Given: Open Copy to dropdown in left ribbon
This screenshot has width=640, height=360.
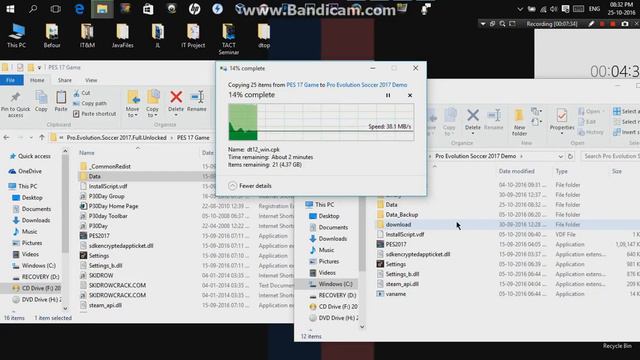Looking at the screenshot, I should pyautogui.click(x=152, y=104).
